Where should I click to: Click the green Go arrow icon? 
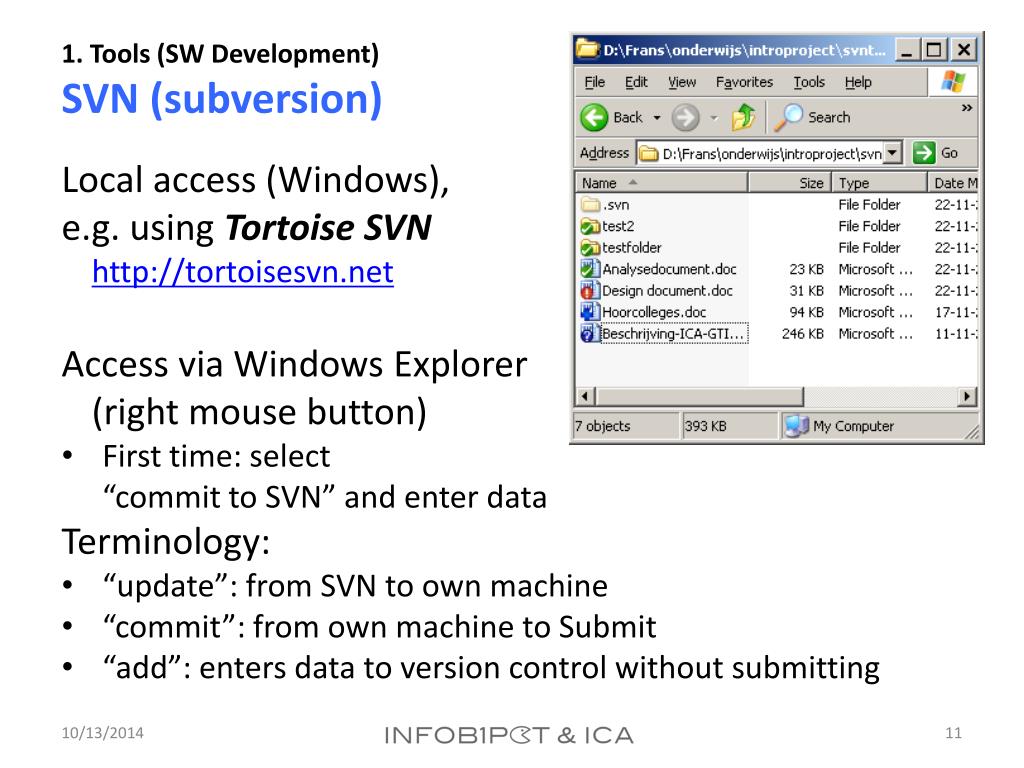click(x=923, y=153)
